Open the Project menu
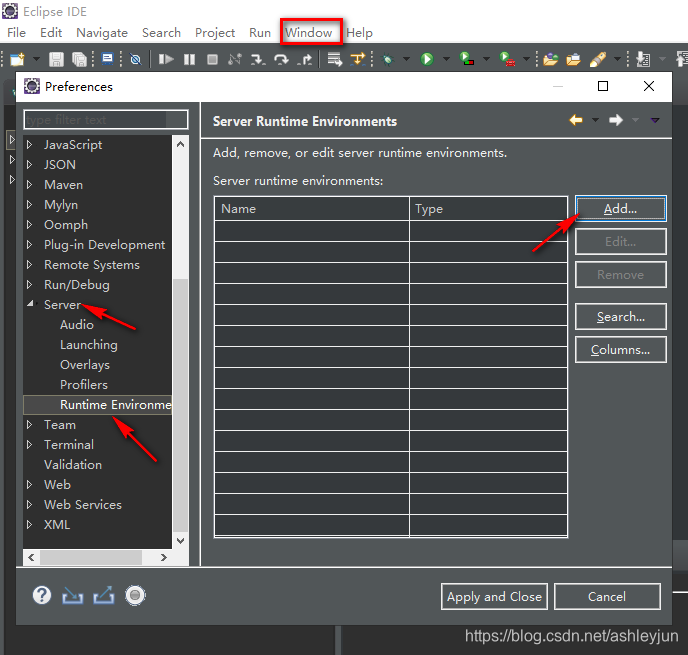 (x=215, y=32)
